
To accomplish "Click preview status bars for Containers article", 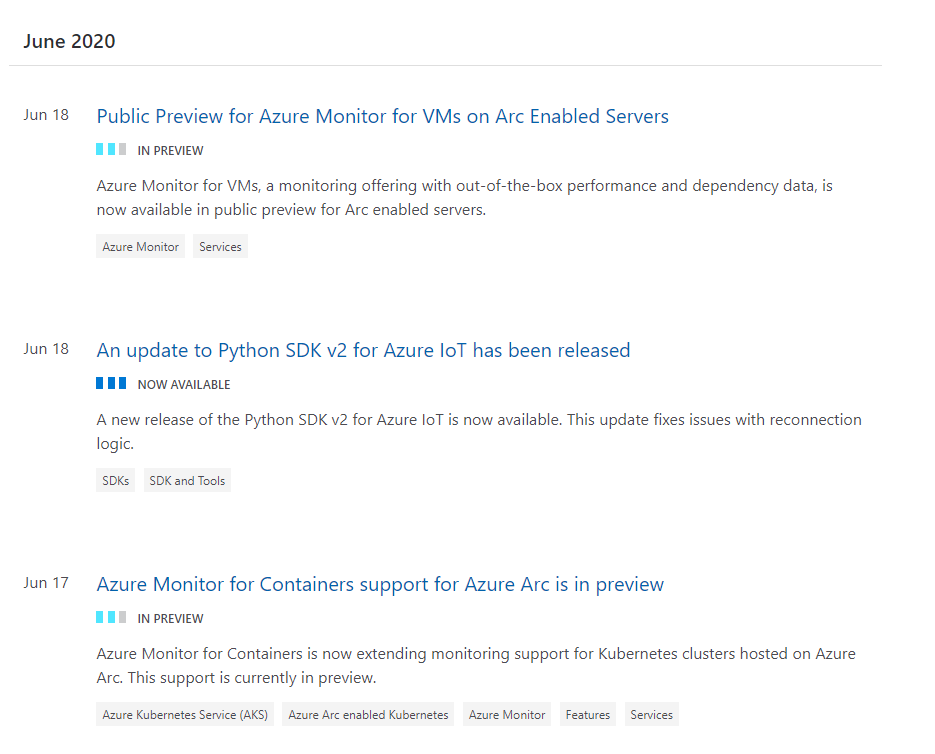I will point(111,617).
